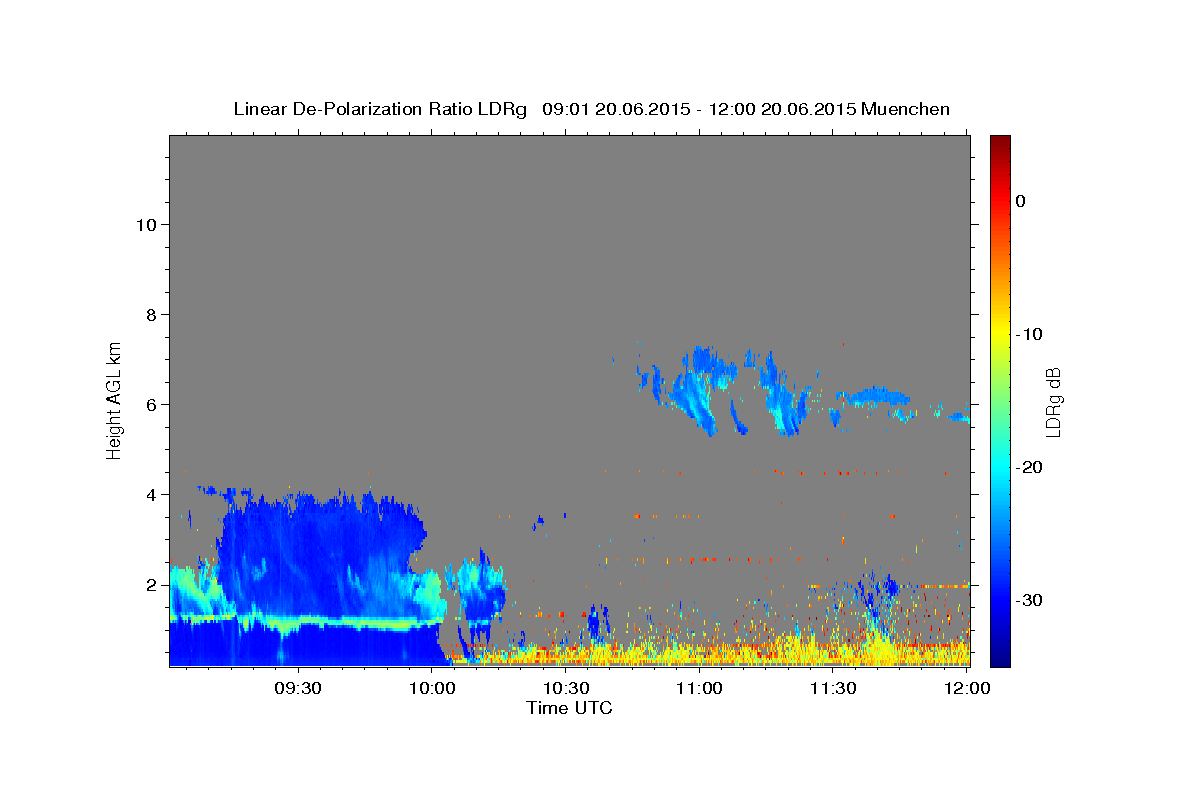Click the '12:00' time tick label
1200x800 pixels.
(967, 688)
